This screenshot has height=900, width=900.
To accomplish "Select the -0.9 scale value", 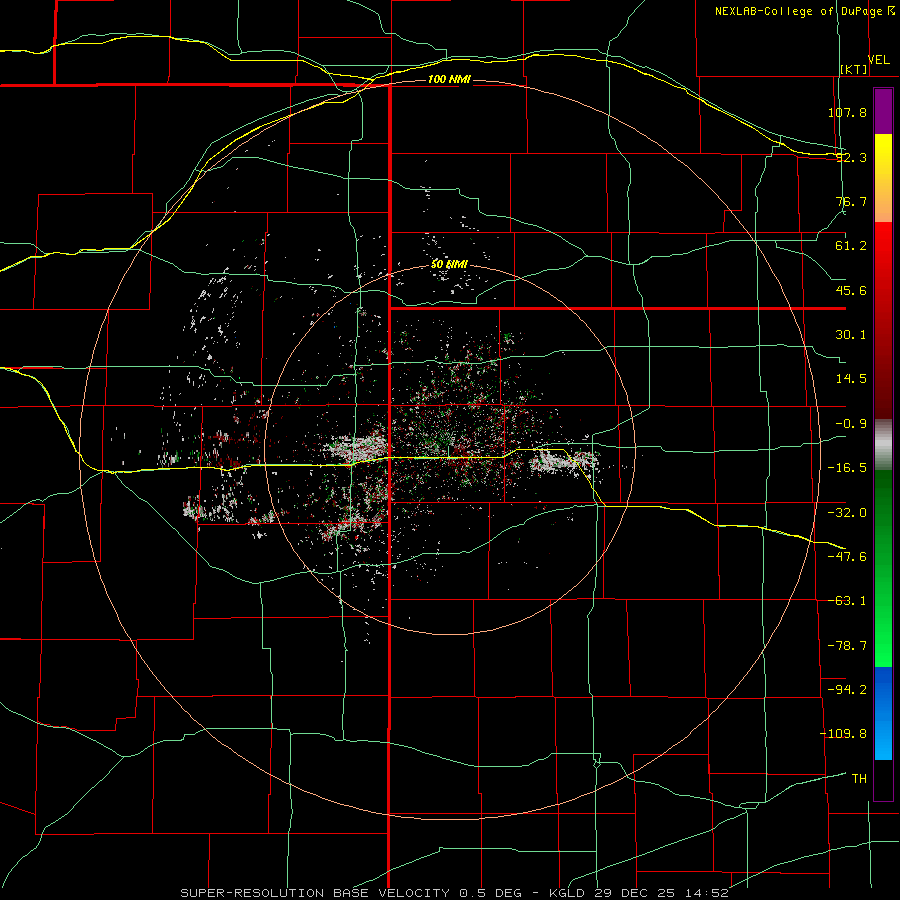I will pos(851,424).
